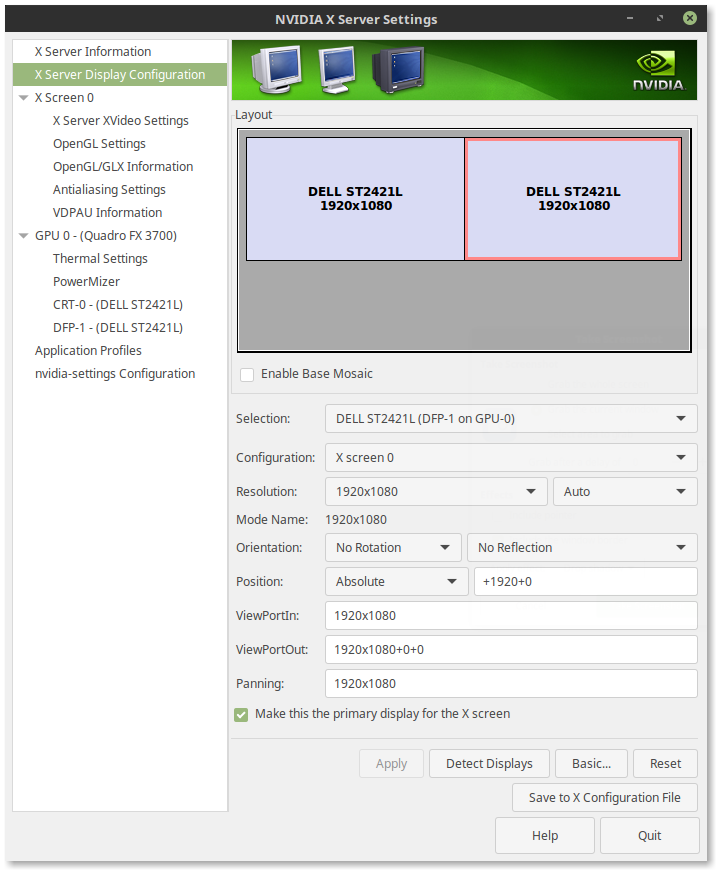
Task: Click the Reset button
Action: [x=665, y=764]
